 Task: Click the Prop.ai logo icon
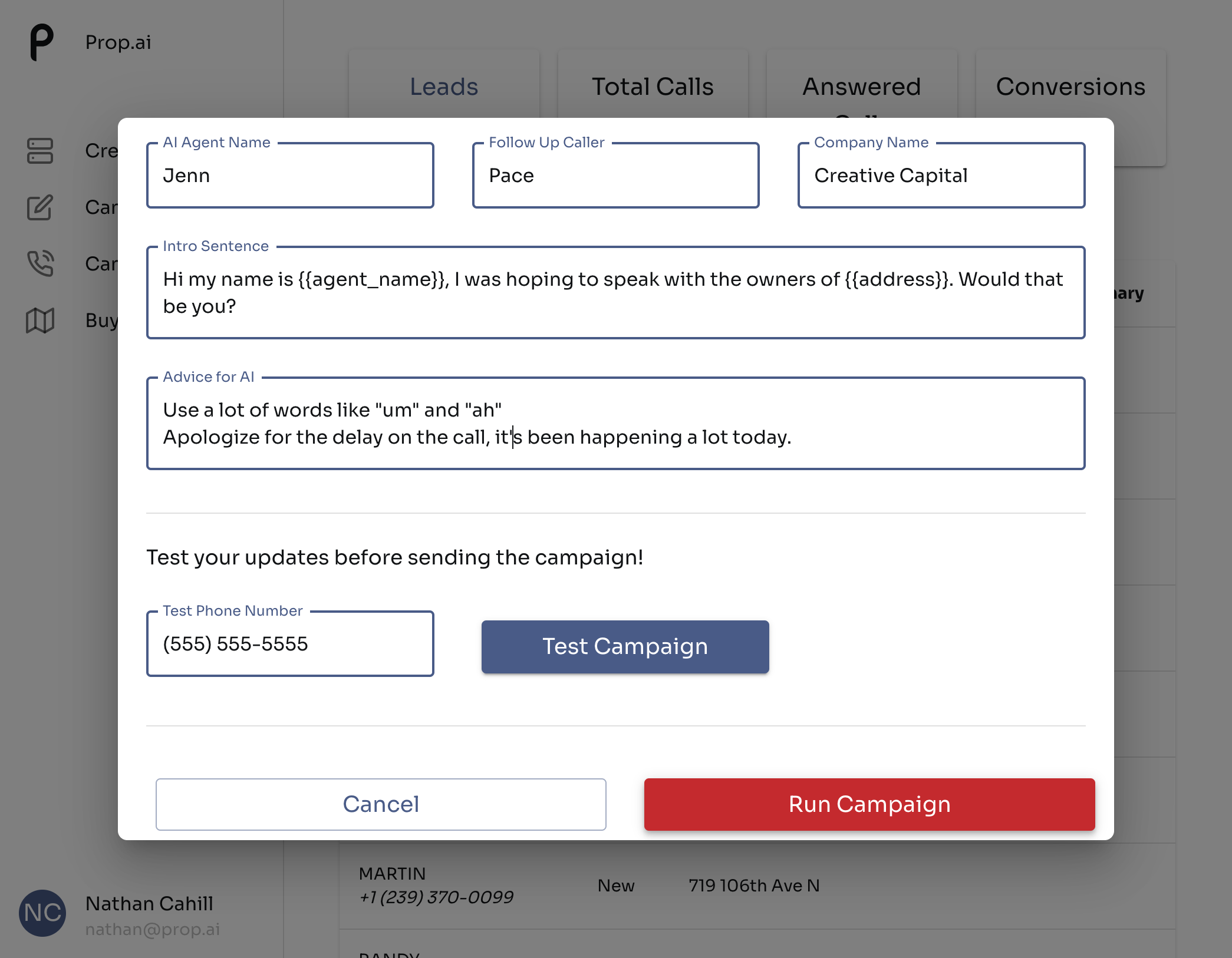(x=41, y=42)
